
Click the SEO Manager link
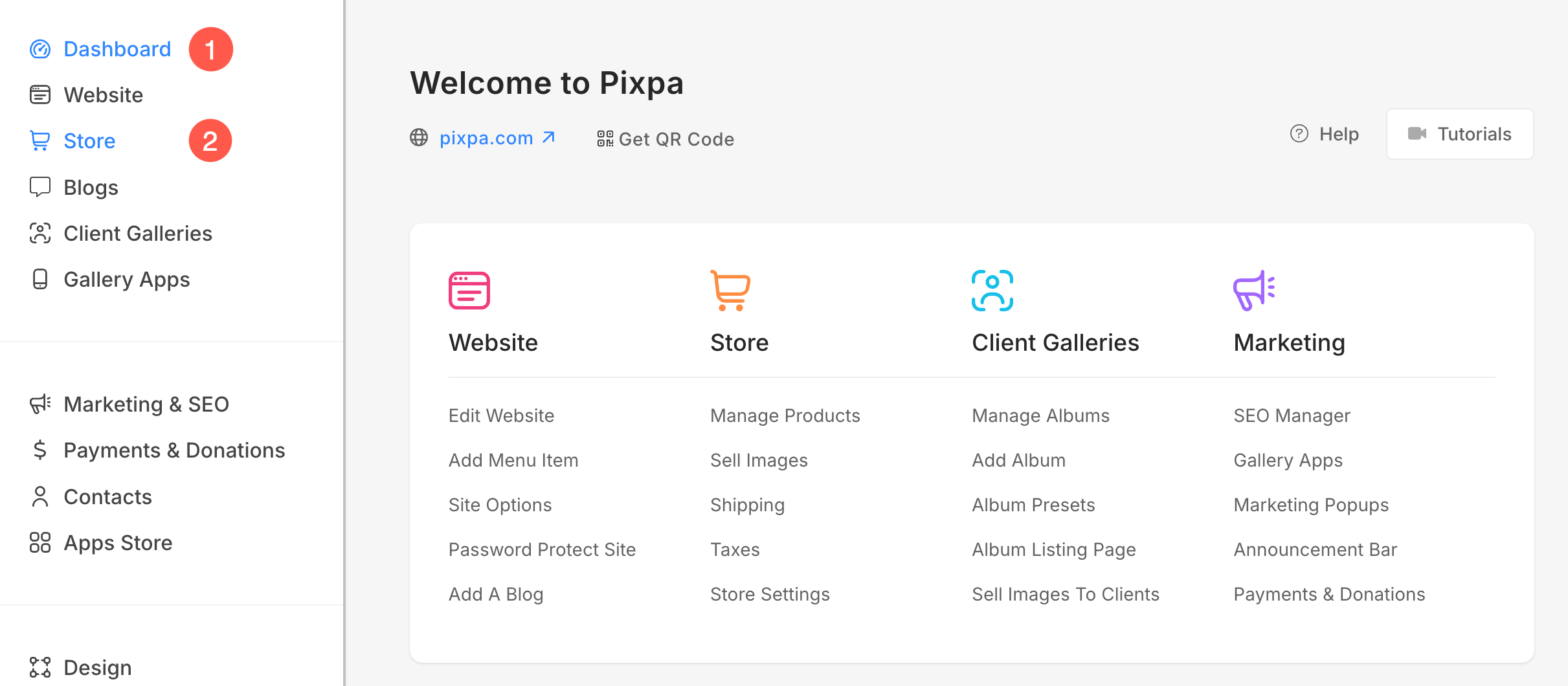point(1292,415)
